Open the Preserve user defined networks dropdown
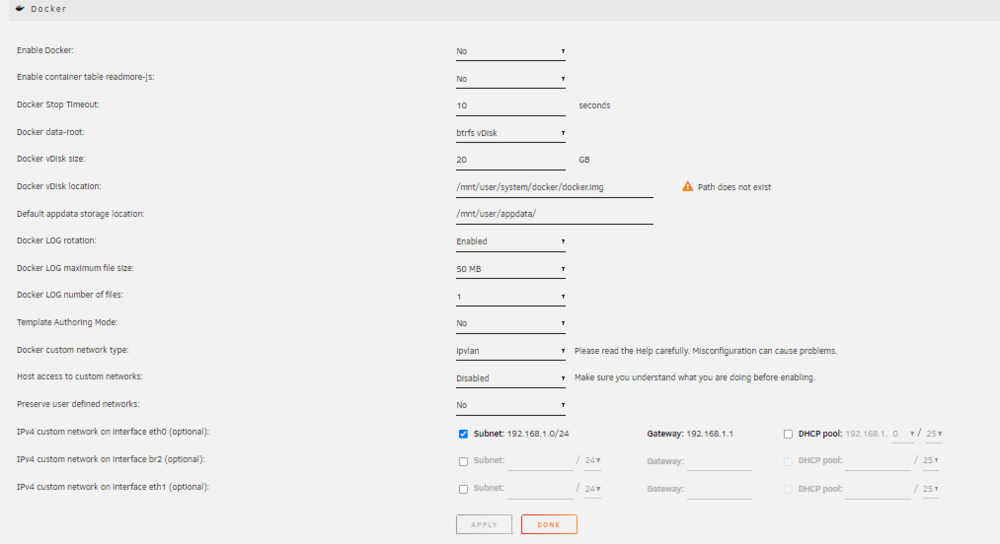This screenshot has height=544, width=1000. (x=510, y=405)
